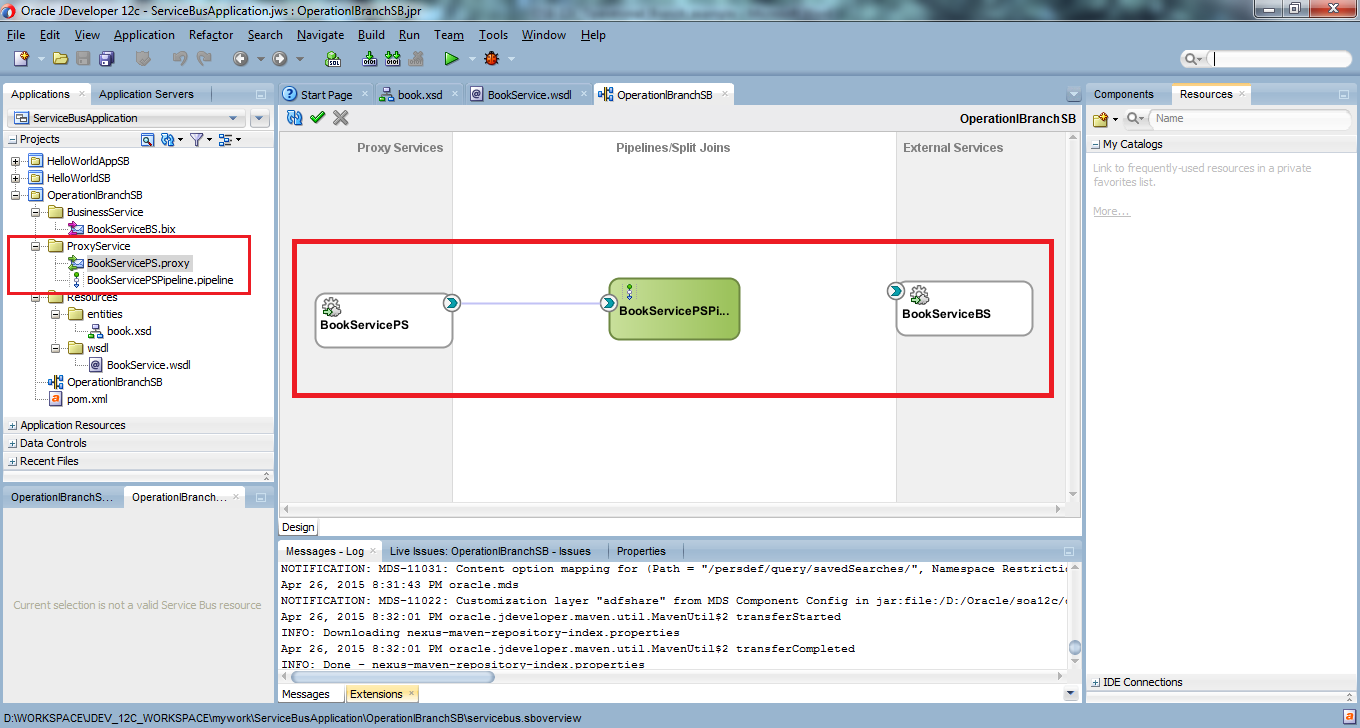1360x728 pixels.
Task: Expand the HelloWorldAppSB project node
Action: pos(15,161)
